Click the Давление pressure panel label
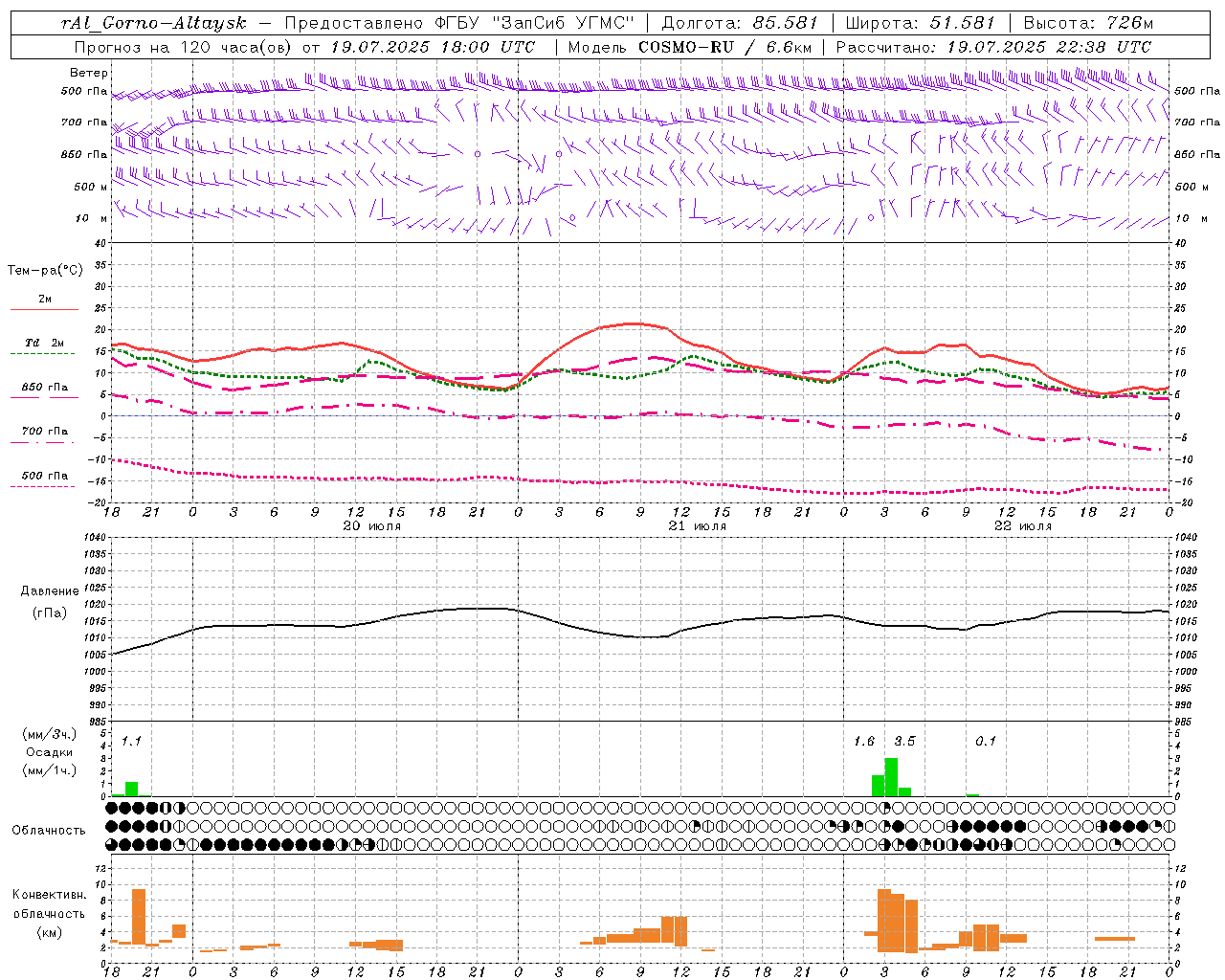1225x980 pixels. (x=50, y=591)
